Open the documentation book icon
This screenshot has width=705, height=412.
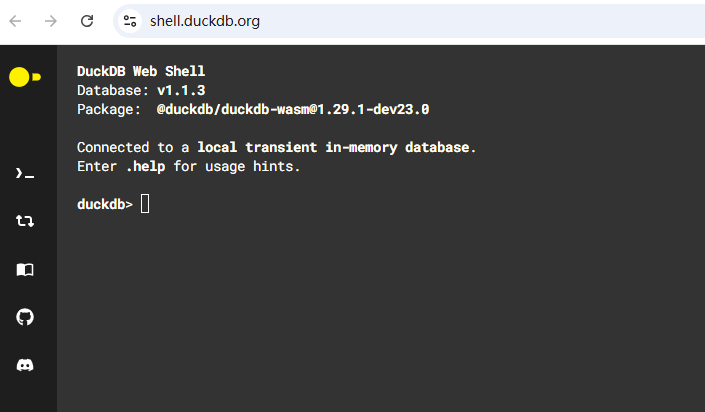25,269
